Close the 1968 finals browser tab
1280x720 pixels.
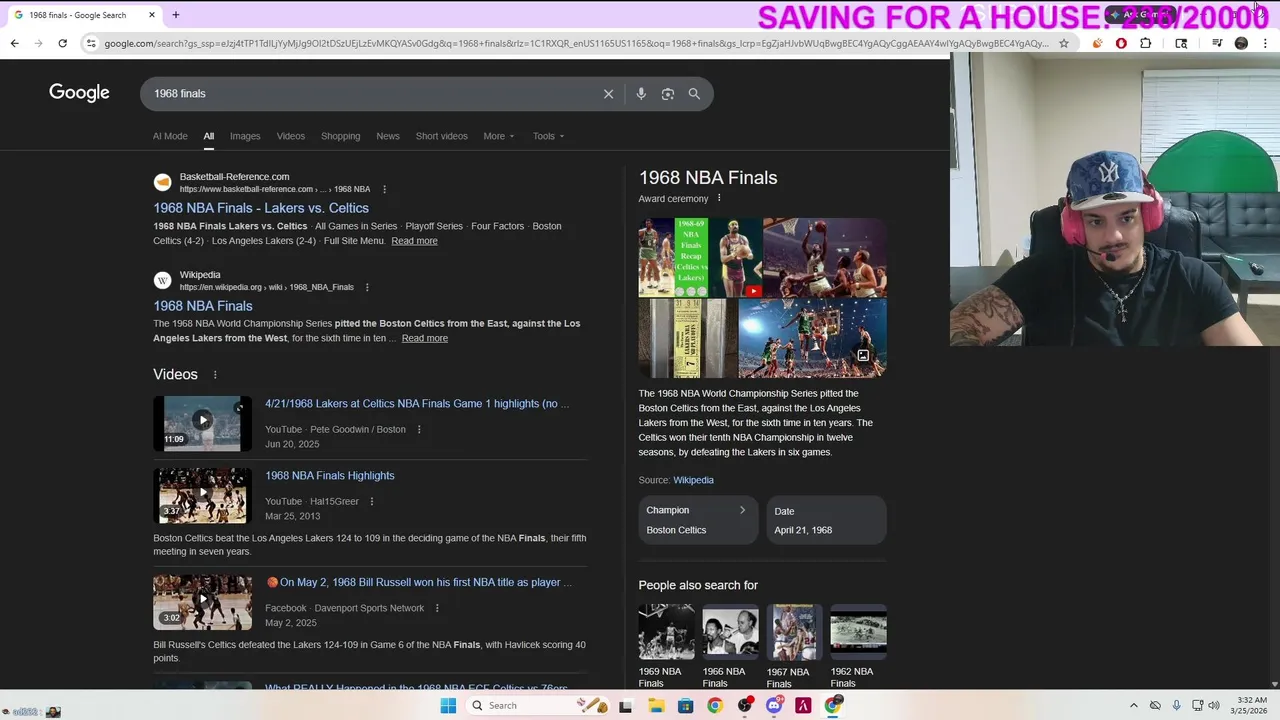[152, 15]
